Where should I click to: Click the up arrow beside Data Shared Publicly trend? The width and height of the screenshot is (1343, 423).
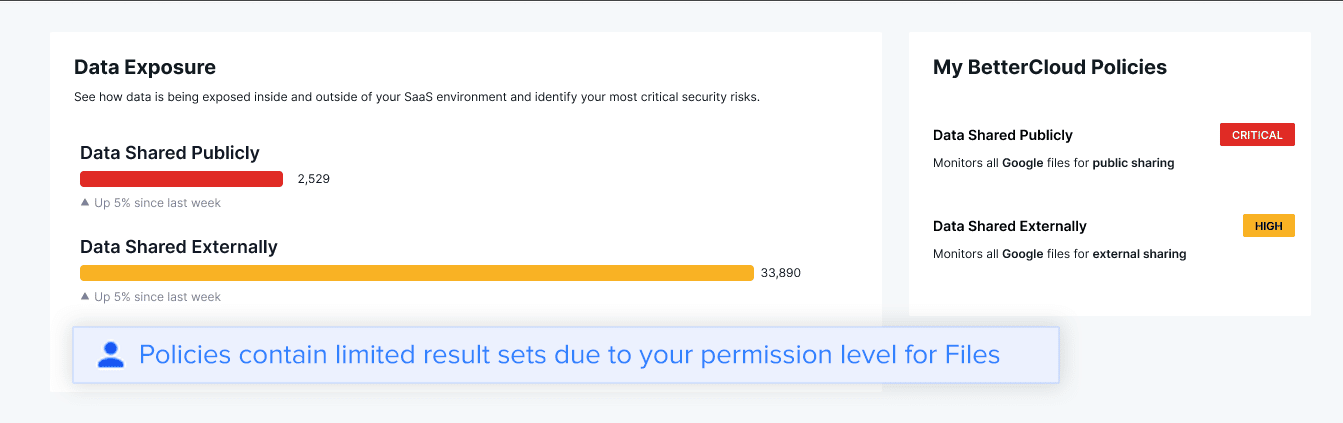coord(85,203)
